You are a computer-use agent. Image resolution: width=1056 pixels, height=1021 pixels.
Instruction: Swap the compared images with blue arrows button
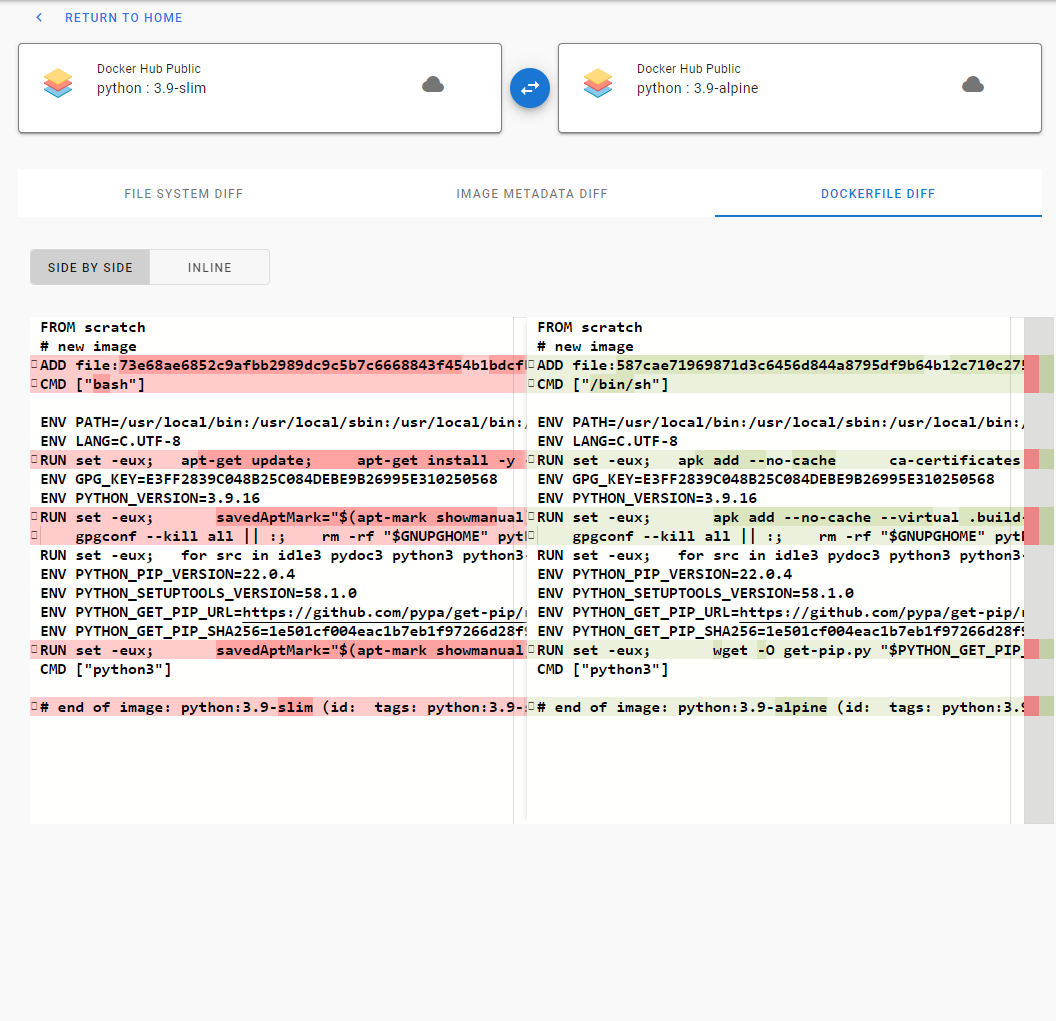pos(530,88)
